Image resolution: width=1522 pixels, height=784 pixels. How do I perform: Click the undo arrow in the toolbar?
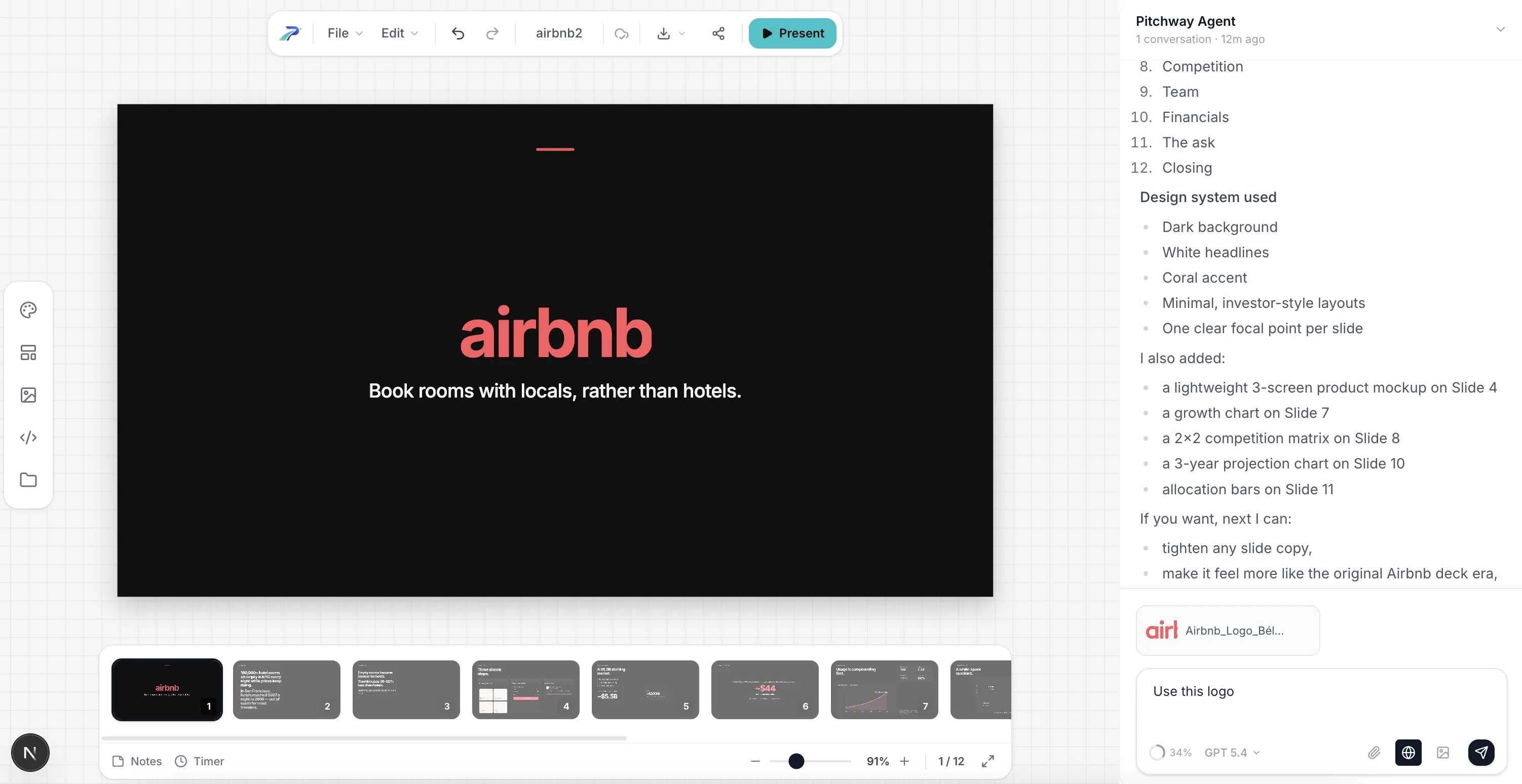point(458,33)
